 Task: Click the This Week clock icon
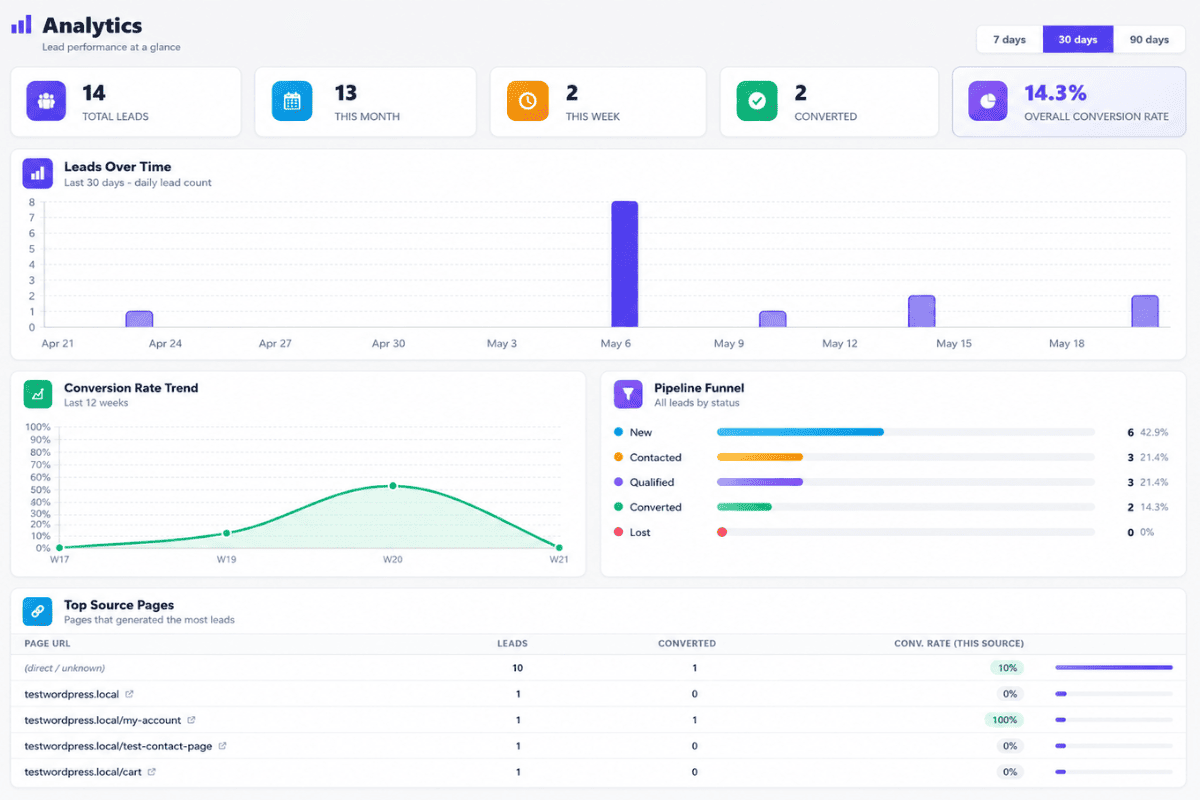click(527, 101)
